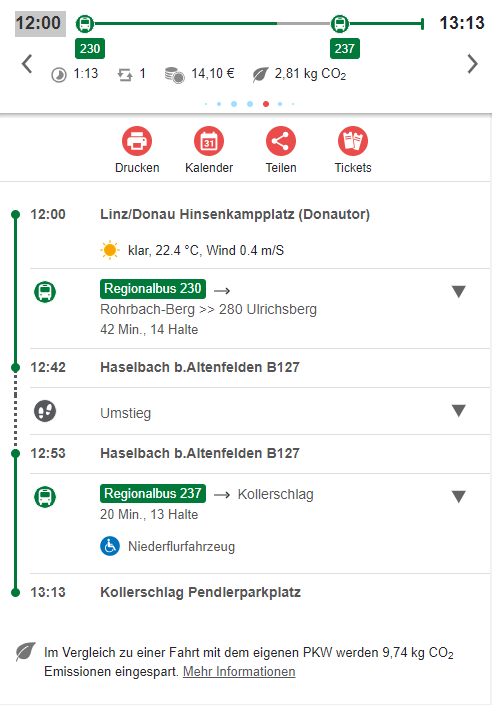492x705 pixels.
Task: Open the Mehr Informationen link
Action: (x=239, y=671)
